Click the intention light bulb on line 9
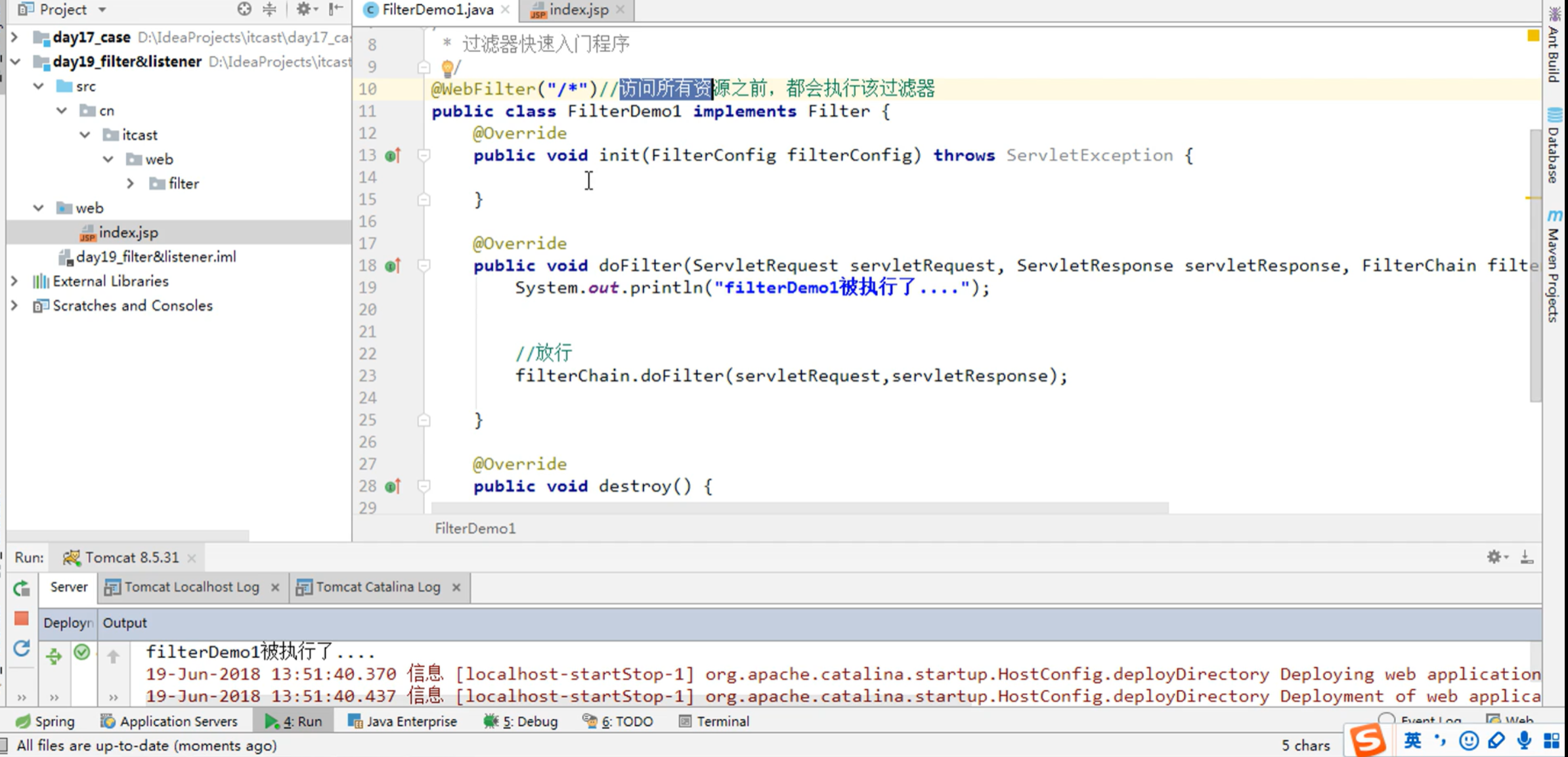This screenshot has height=757, width=1568. coord(447,67)
